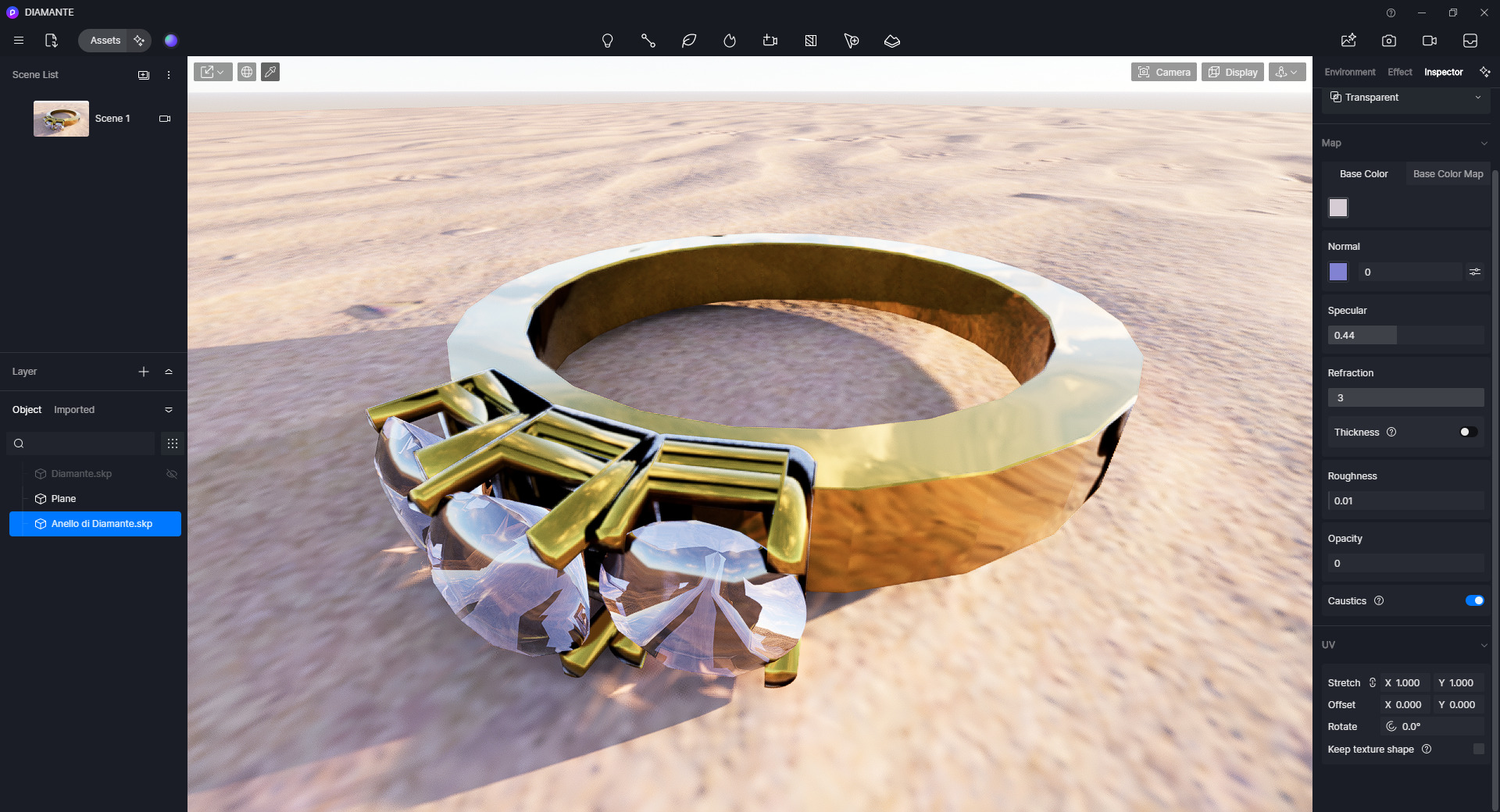Collapse the UV section
The image size is (1500, 812).
[x=1484, y=646]
